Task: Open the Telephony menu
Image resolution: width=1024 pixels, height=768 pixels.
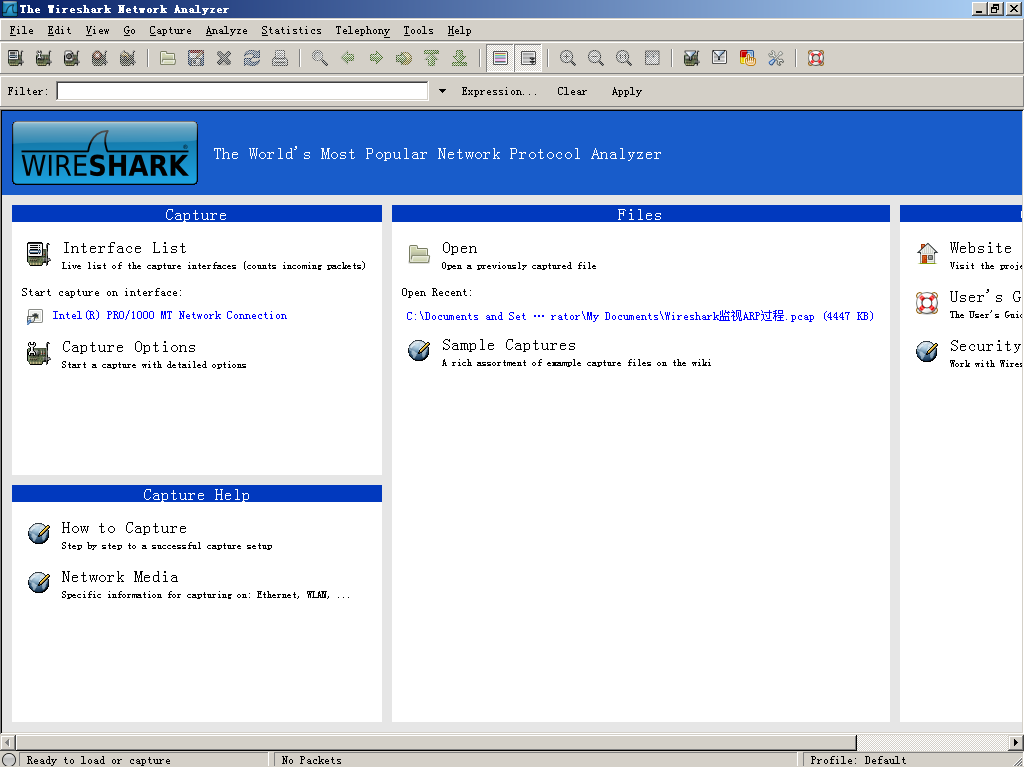Action: click(362, 30)
